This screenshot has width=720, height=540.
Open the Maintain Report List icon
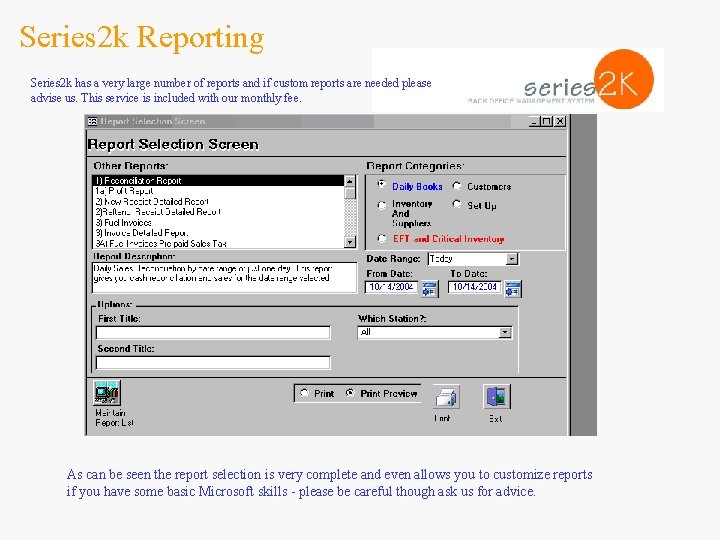pyautogui.click(x=107, y=393)
